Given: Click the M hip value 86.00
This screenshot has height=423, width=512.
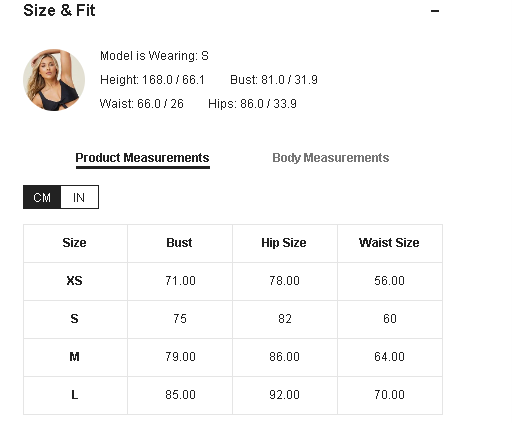Looking at the screenshot, I should click(x=284, y=357).
